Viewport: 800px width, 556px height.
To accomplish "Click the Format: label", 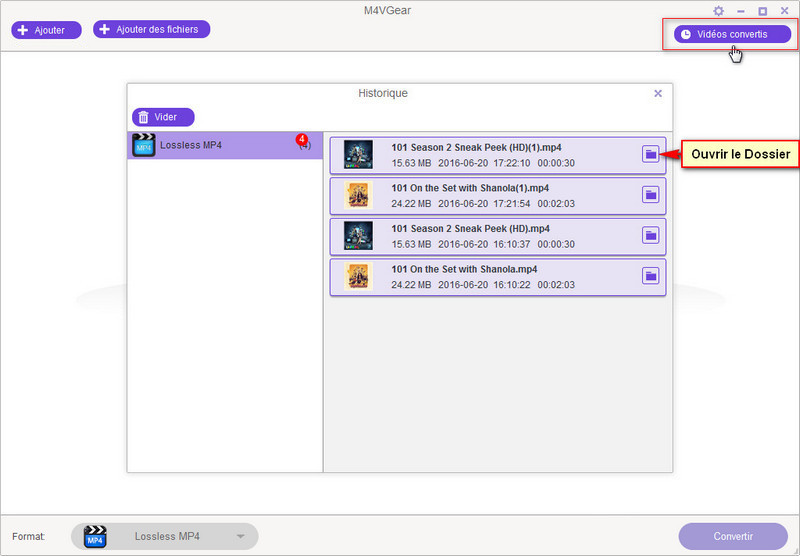I will tap(29, 537).
